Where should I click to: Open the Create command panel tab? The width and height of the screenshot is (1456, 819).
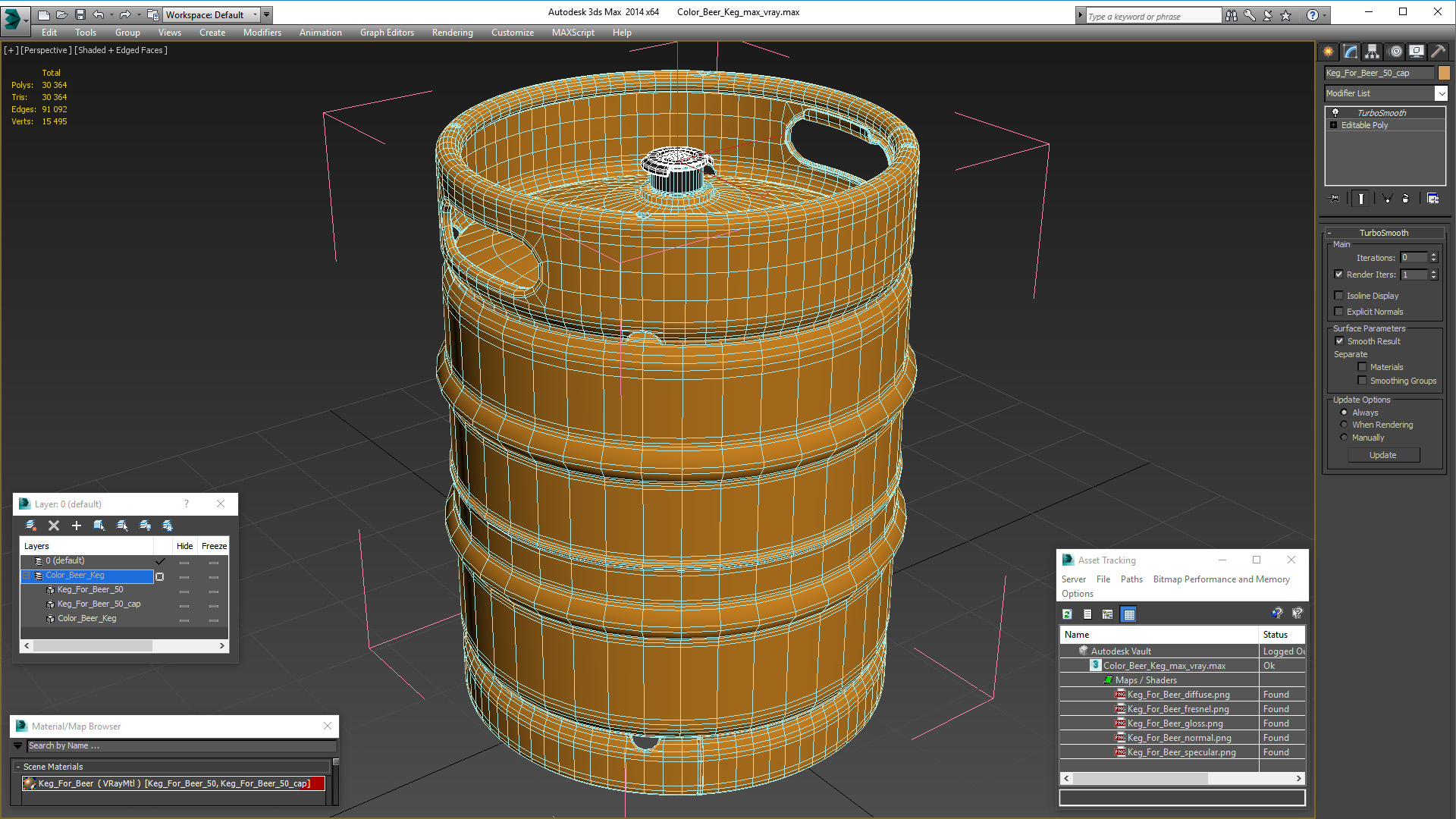(1329, 52)
